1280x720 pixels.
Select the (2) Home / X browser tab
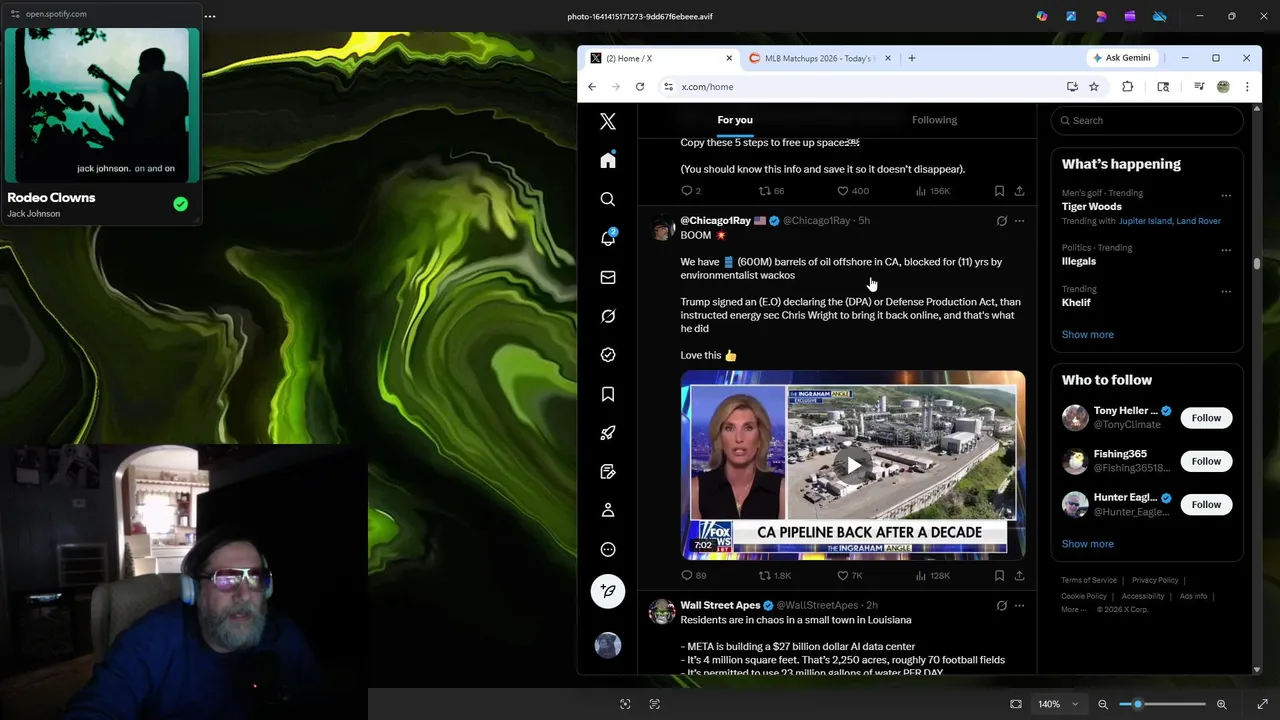pyautogui.click(x=660, y=58)
